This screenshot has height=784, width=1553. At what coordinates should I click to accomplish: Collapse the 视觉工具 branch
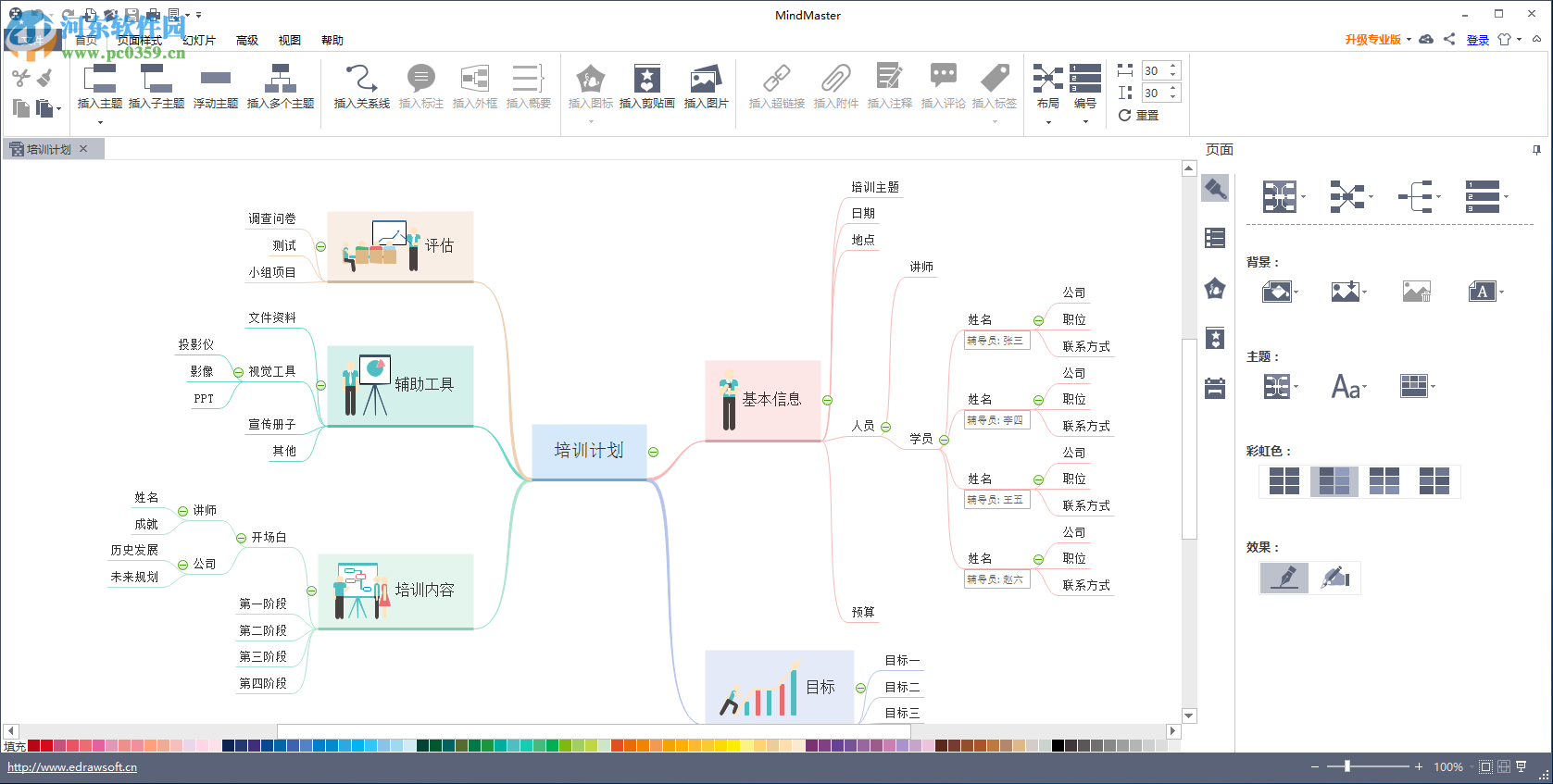click(238, 373)
